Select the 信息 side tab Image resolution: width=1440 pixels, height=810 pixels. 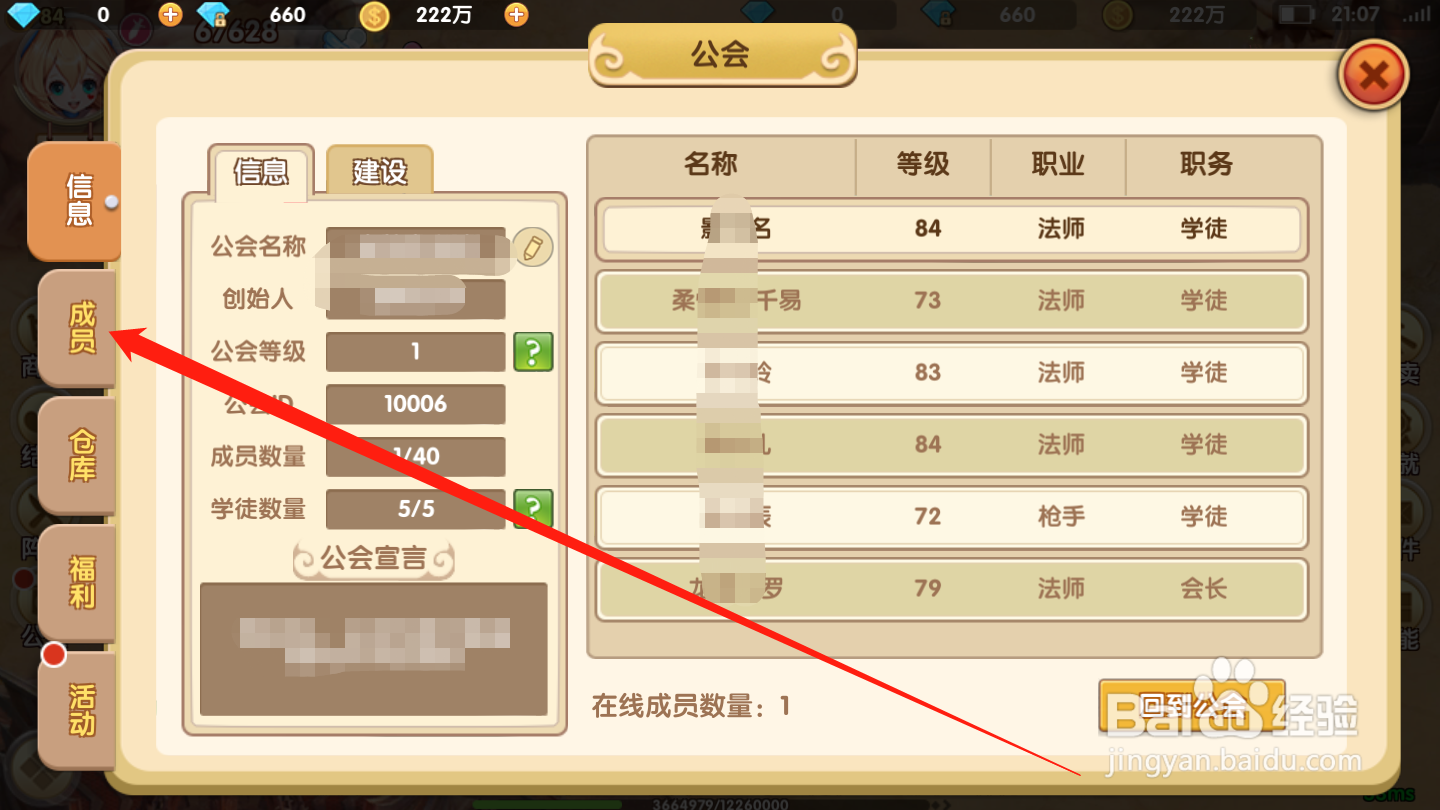[x=75, y=201]
